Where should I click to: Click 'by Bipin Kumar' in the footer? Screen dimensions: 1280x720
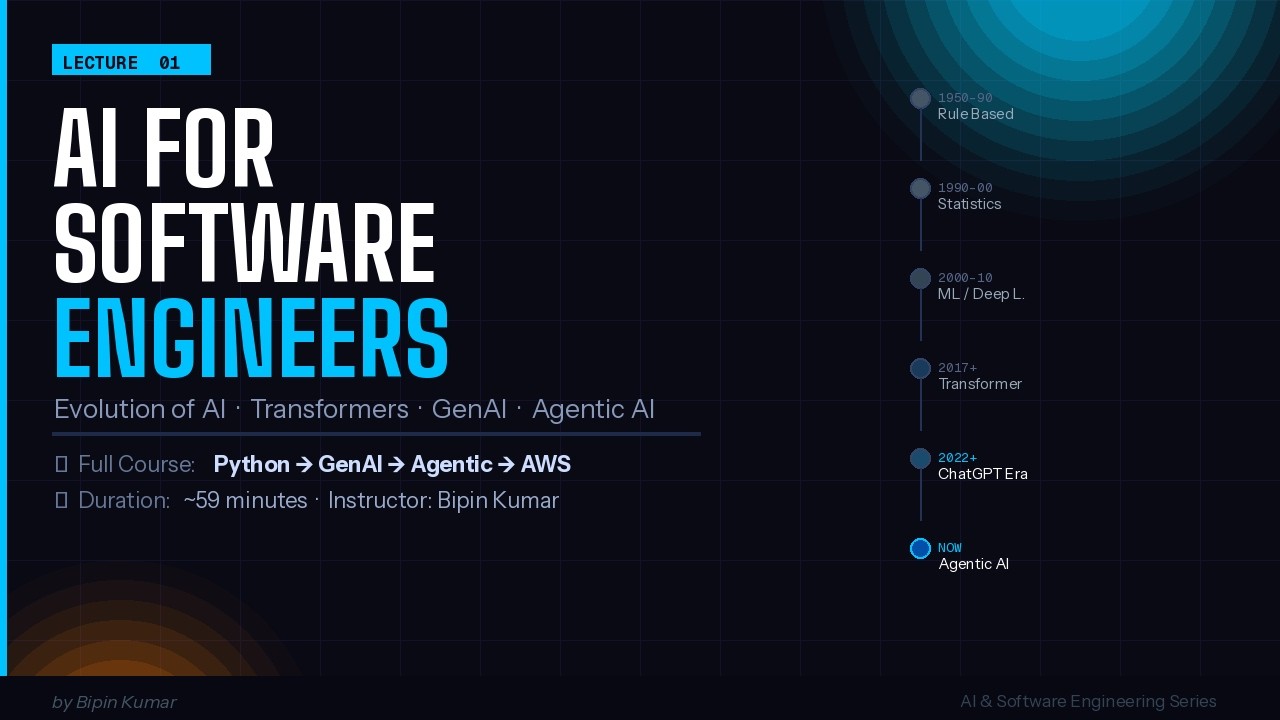(x=114, y=702)
